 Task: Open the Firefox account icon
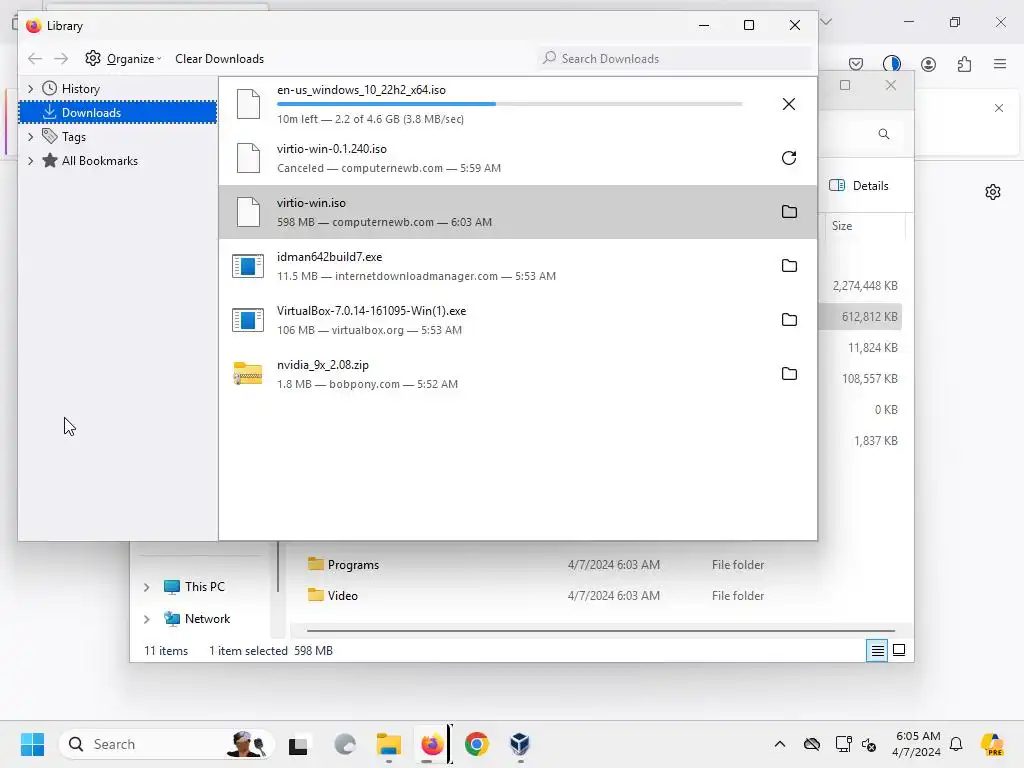click(928, 63)
